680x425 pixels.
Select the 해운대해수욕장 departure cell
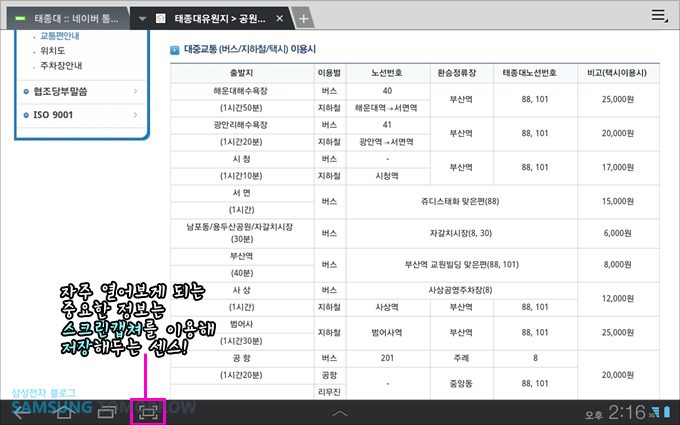click(x=242, y=91)
